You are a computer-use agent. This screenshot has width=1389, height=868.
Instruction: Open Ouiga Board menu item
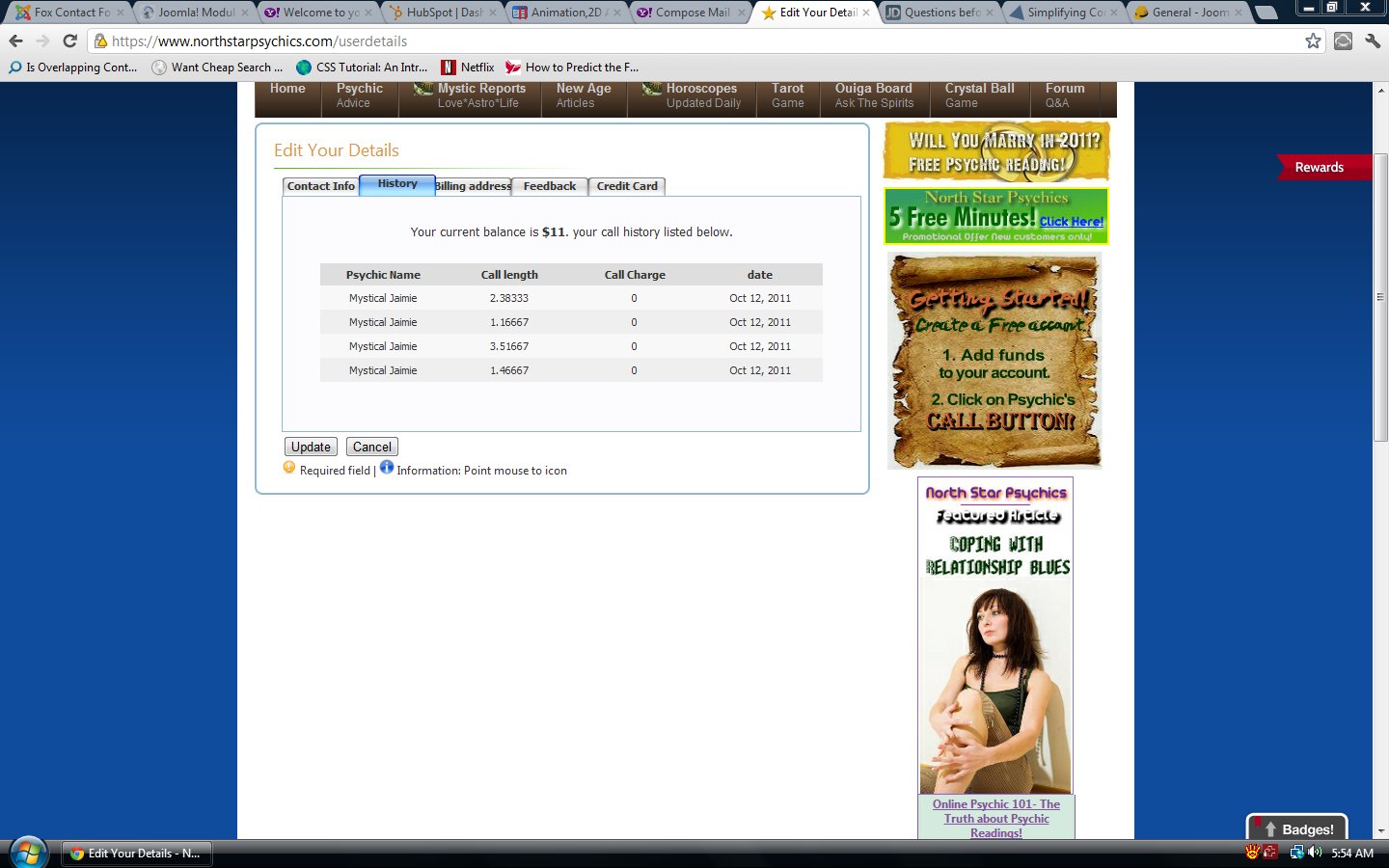point(874,95)
